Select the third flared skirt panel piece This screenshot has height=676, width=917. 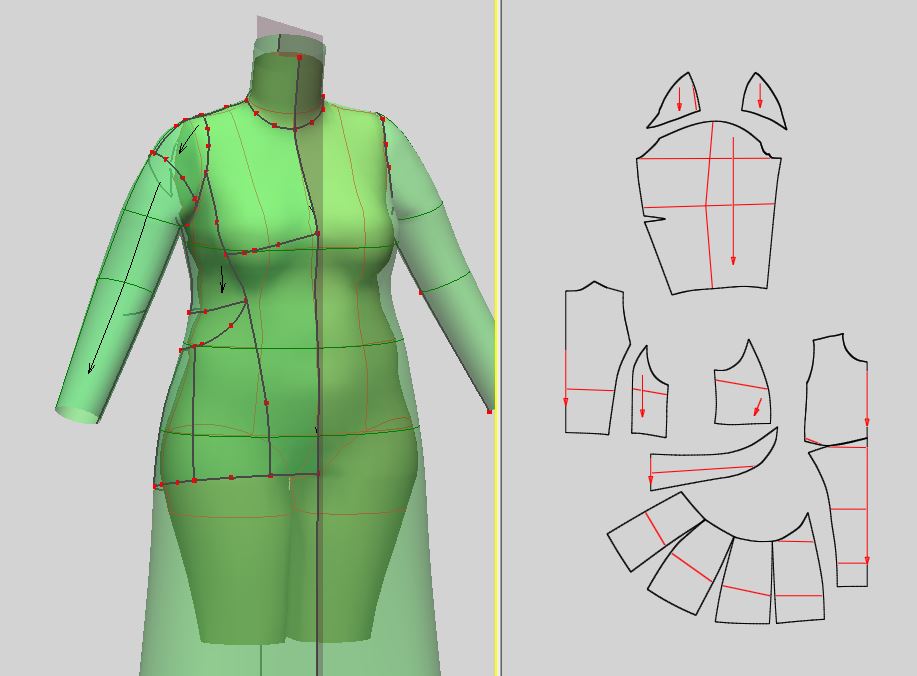[x=744, y=582]
